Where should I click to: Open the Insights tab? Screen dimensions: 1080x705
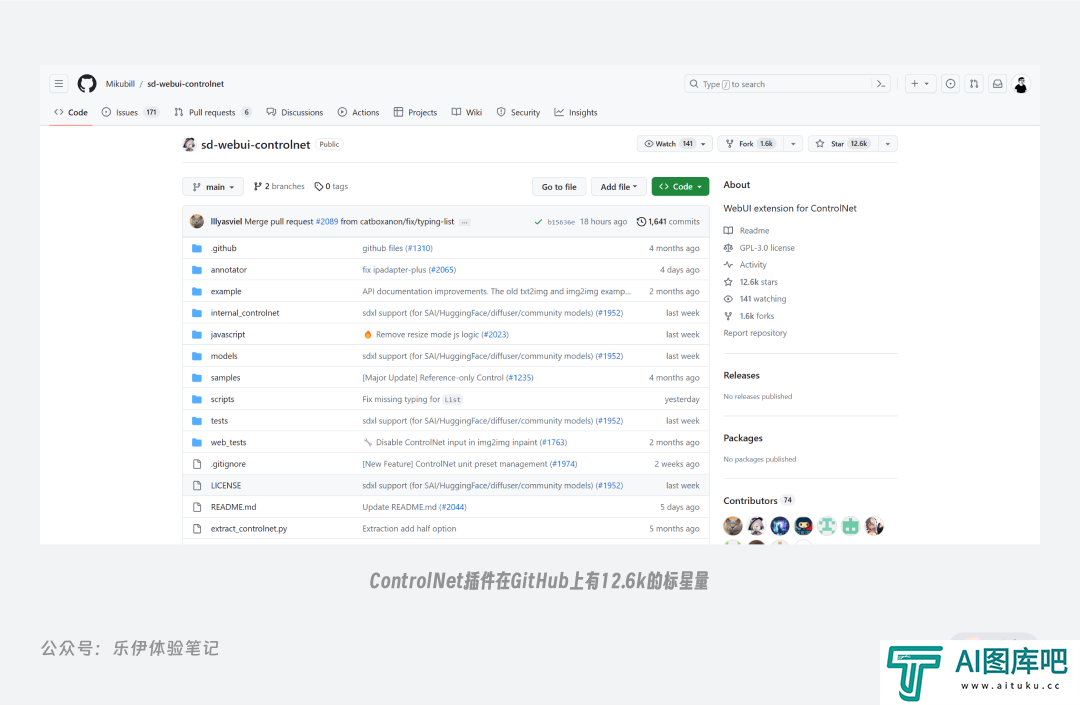pyautogui.click(x=576, y=112)
